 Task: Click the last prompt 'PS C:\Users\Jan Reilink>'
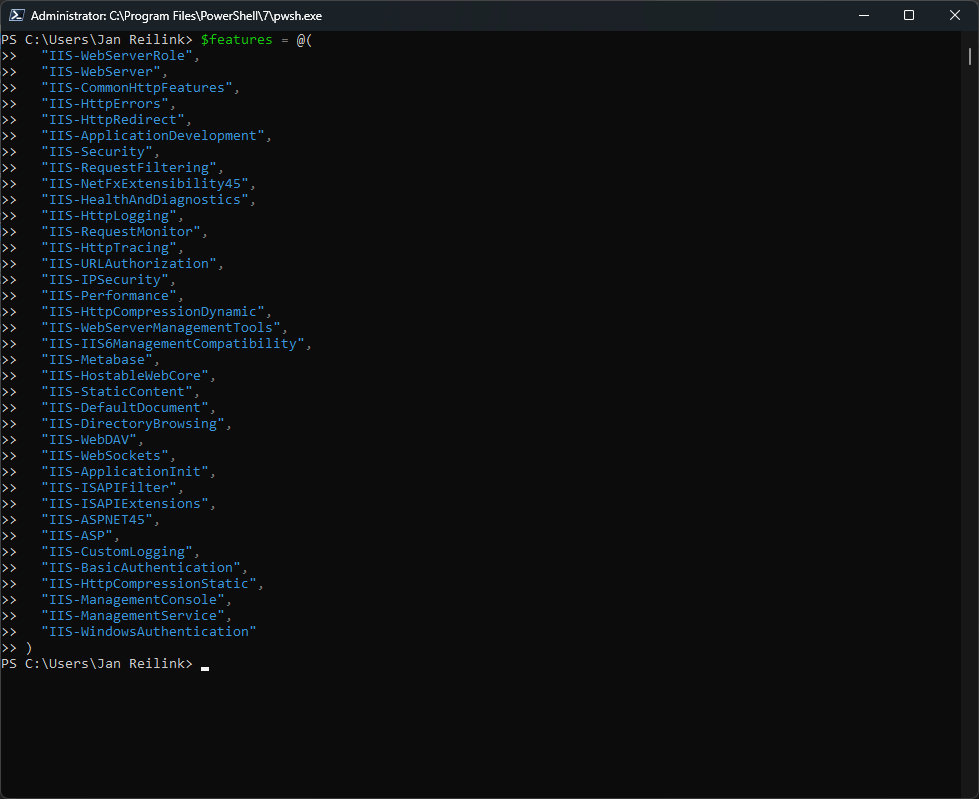coord(97,664)
